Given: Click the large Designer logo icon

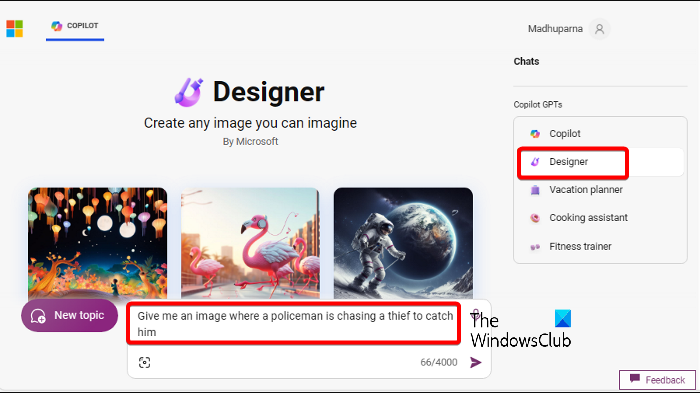Looking at the screenshot, I should pyautogui.click(x=188, y=92).
